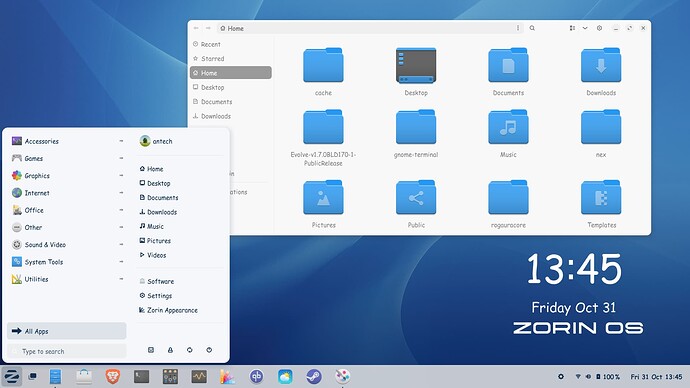Open Brave browser from the taskbar
The image size is (690, 388).
(113, 377)
